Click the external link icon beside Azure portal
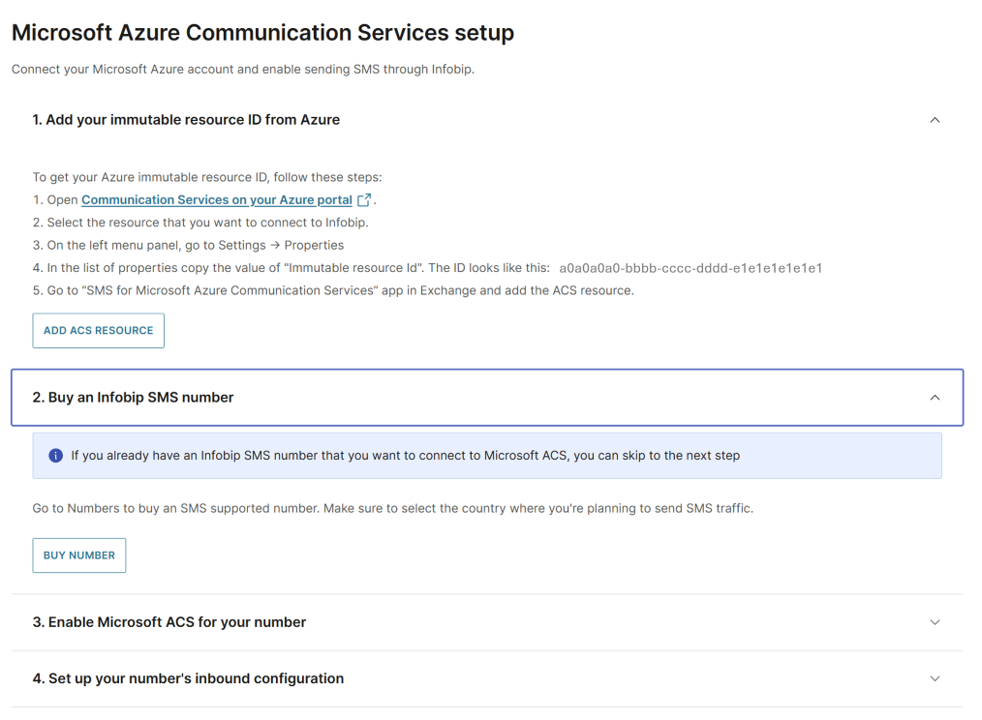This screenshot has width=982, height=720. tap(365, 200)
